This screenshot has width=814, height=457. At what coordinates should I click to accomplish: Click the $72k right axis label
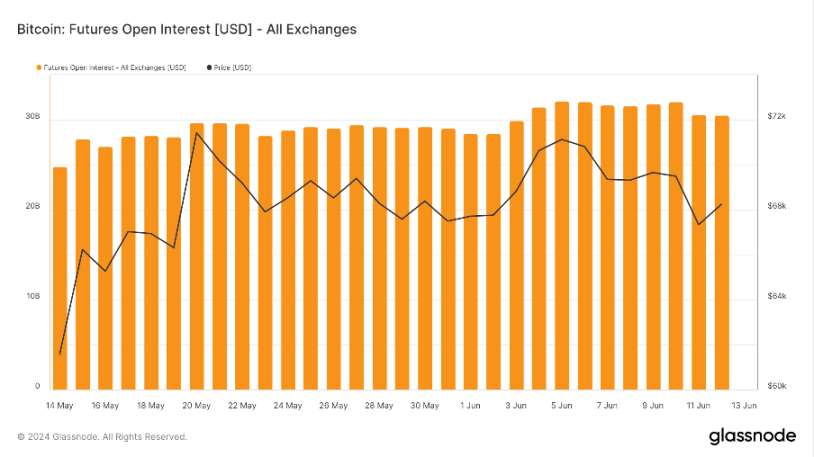tap(777, 116)
